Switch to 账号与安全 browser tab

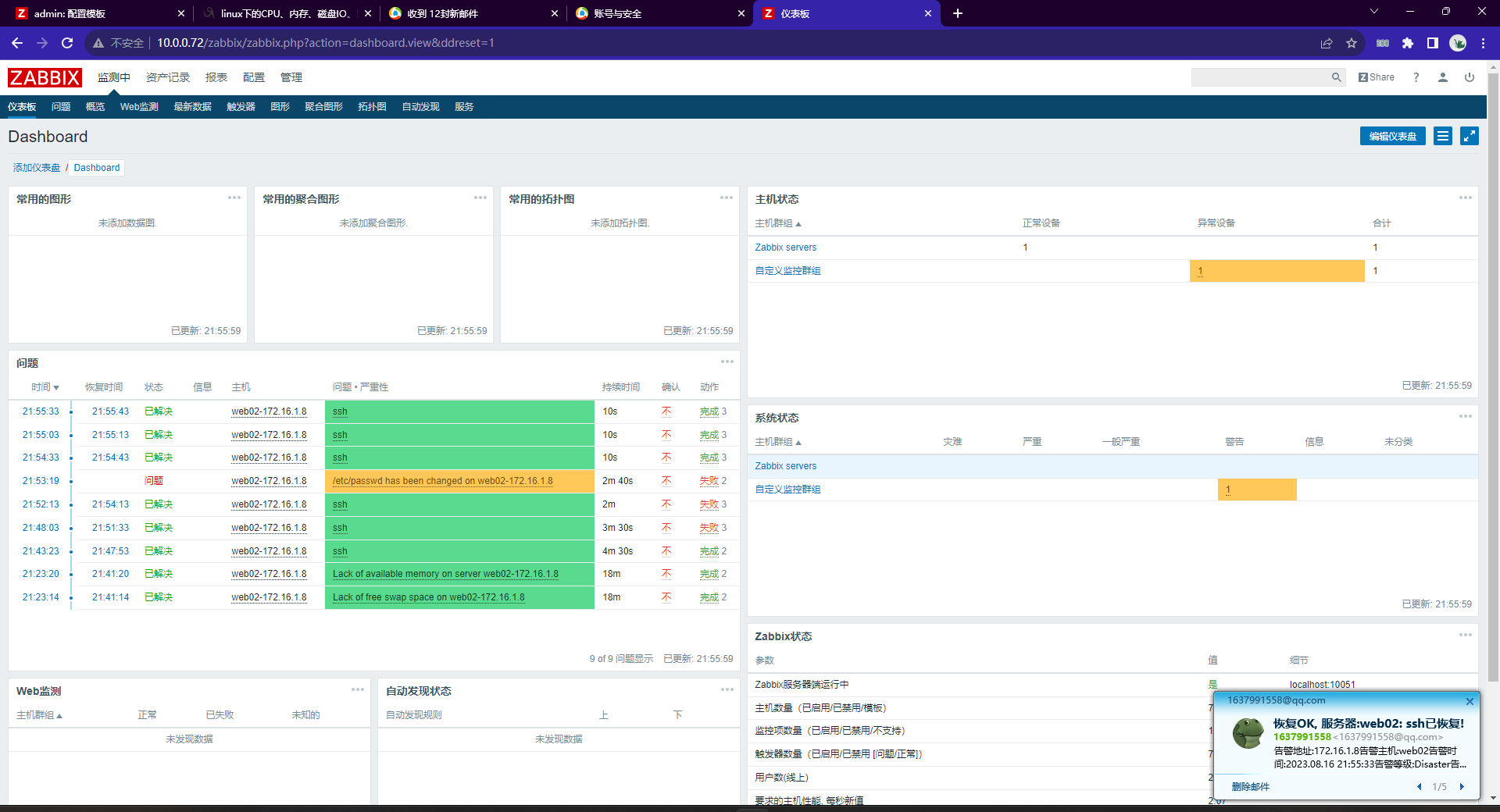click(659, 13)
